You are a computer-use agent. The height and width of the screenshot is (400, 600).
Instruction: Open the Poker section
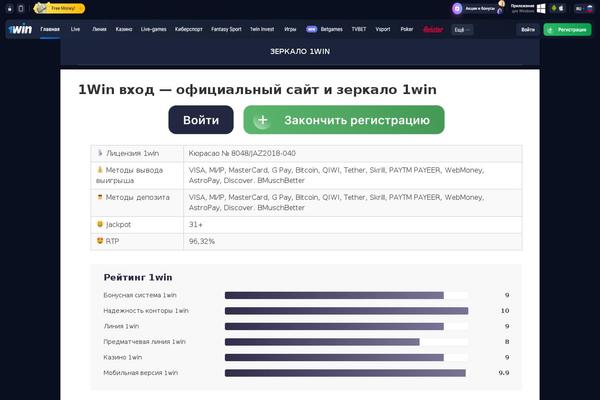407,29
